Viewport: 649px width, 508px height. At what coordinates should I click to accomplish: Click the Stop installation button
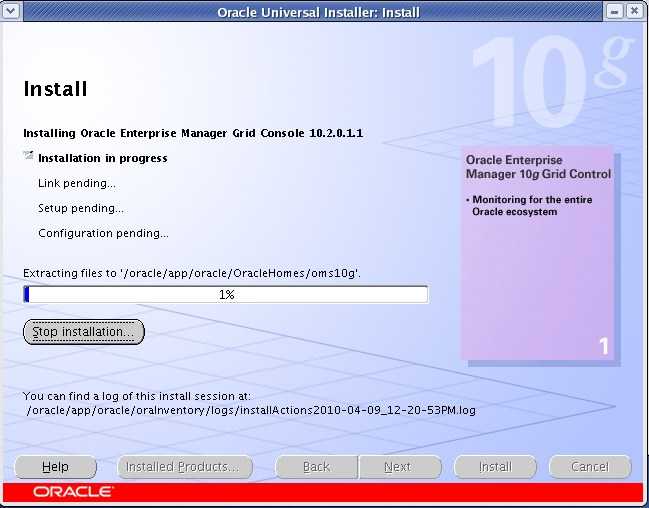[84, 332]
